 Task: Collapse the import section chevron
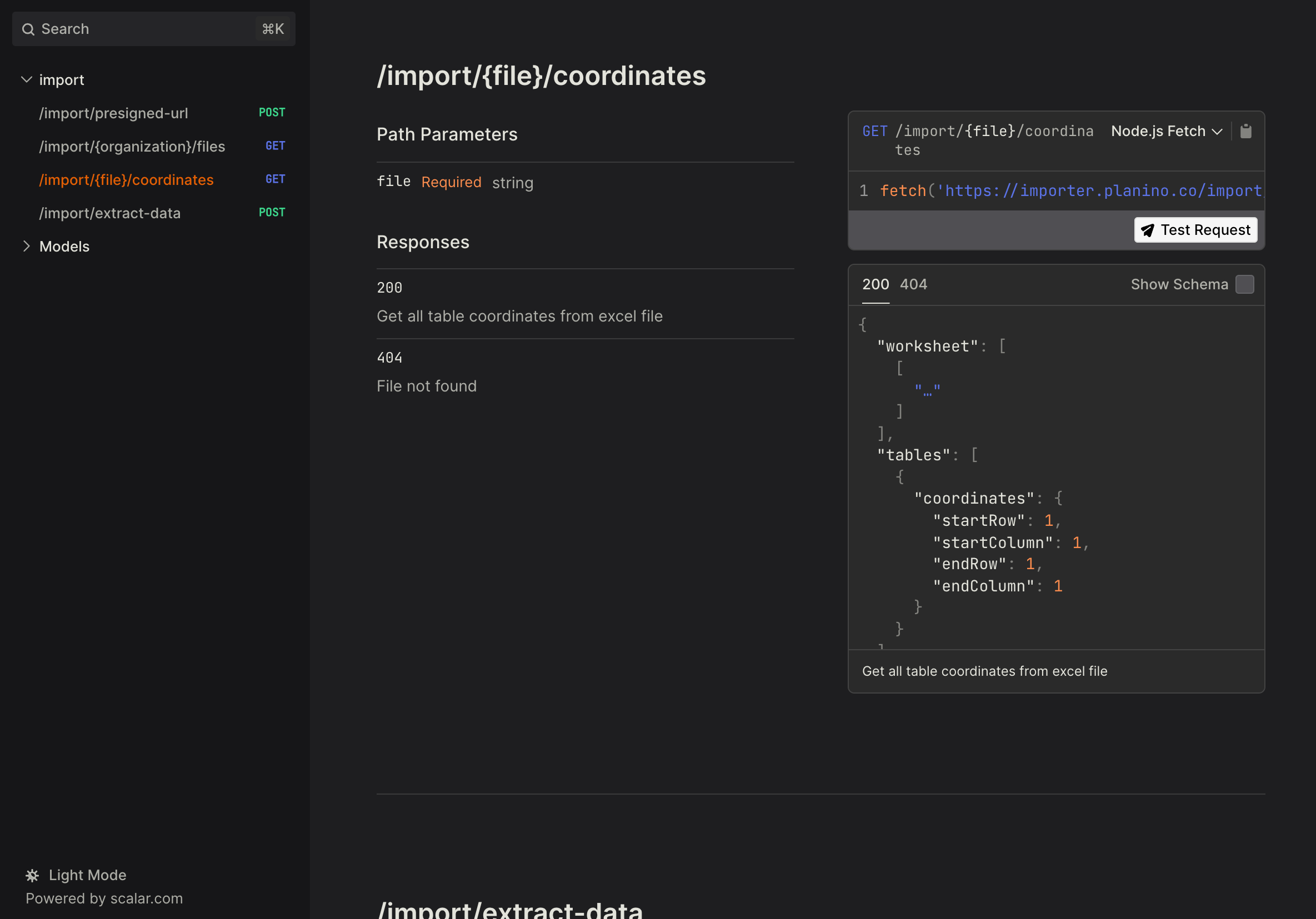(26, 79)
